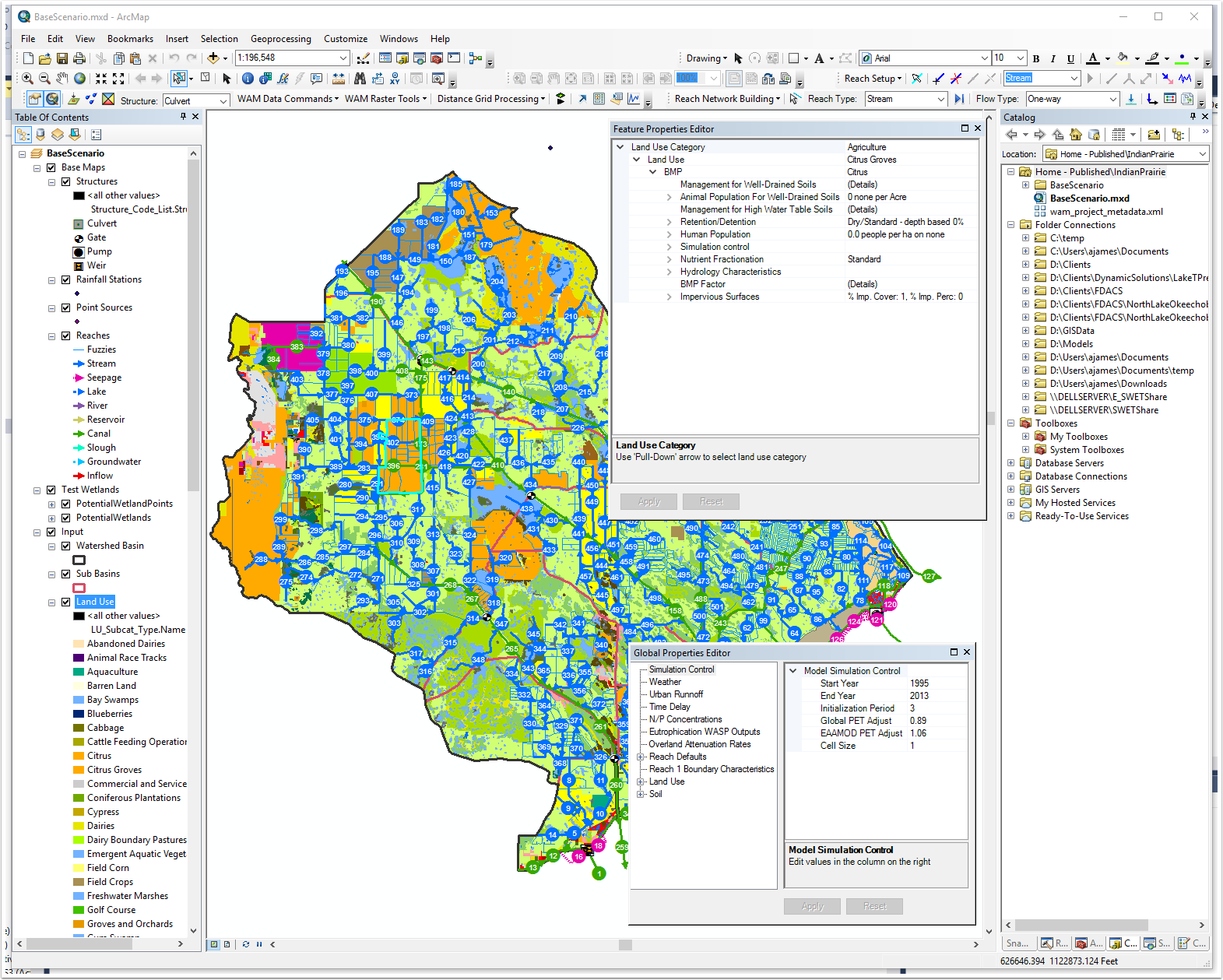
Task: Click the Full Extent globe icon
Action: [79, 79]
